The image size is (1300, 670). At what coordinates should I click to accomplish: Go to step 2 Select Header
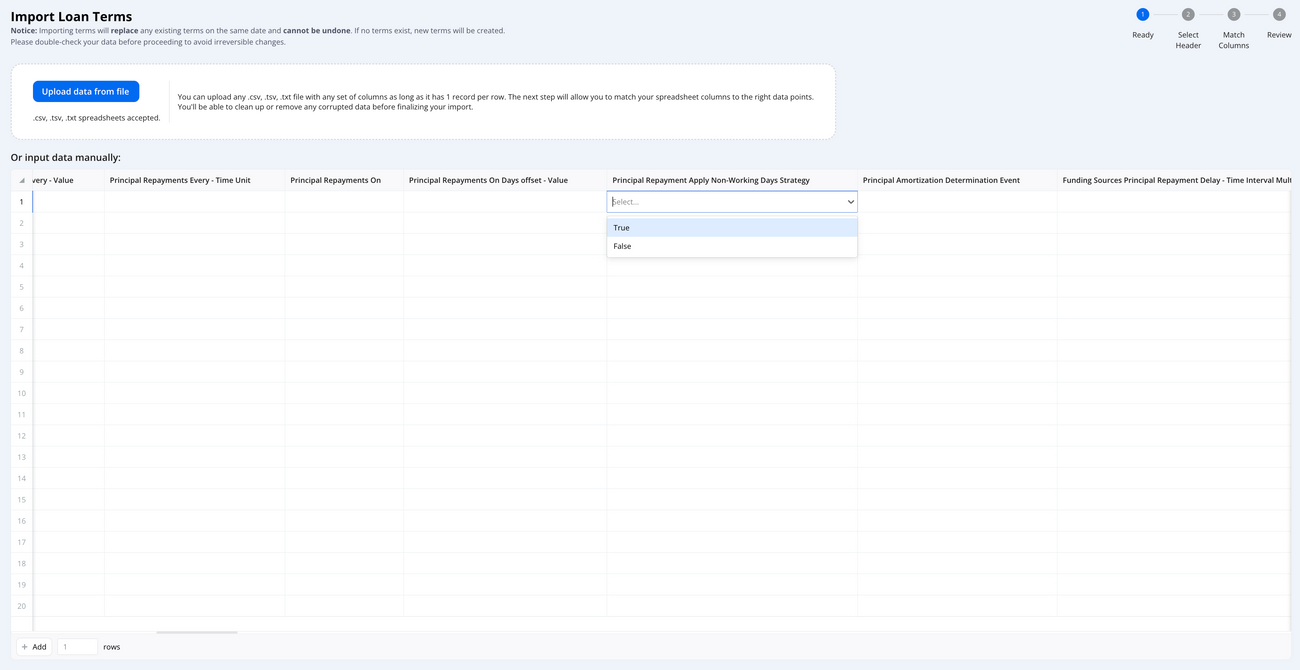point(1187,14)
